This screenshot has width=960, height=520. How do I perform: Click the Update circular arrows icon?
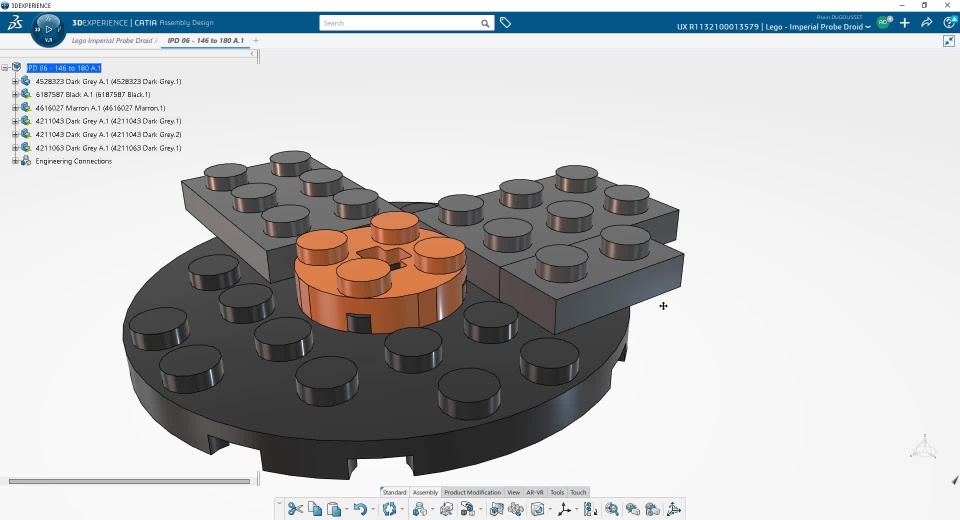[389, 509]
